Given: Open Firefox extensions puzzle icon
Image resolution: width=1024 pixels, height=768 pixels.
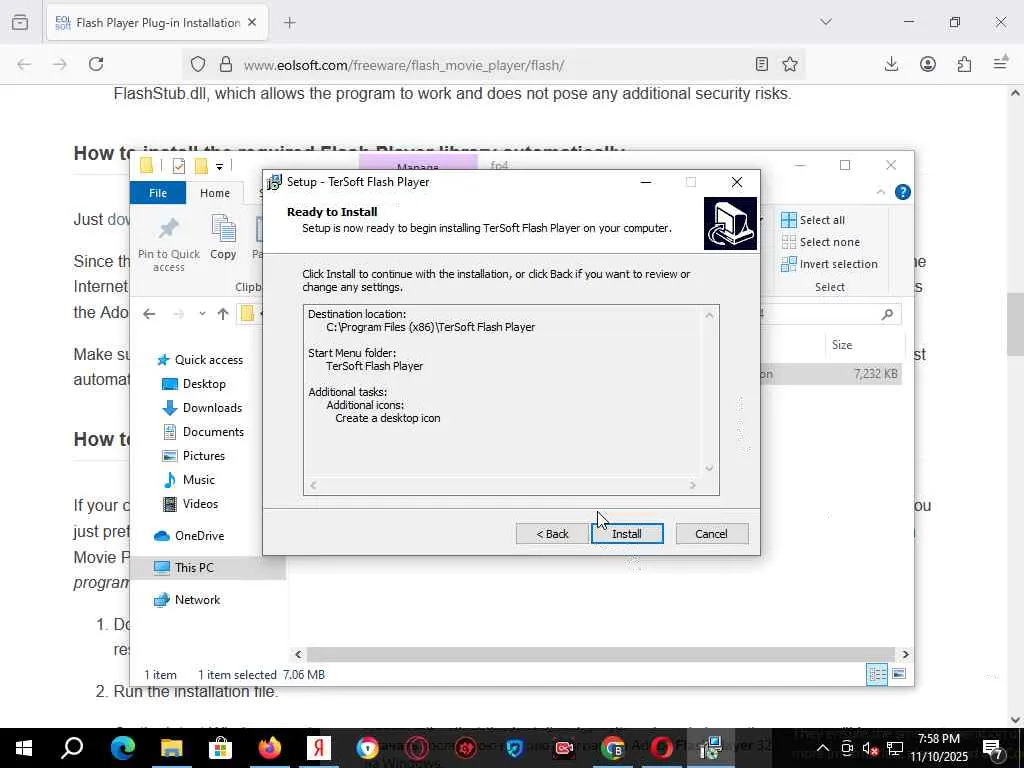Looking at the screenshot, I should coord(965,64).
